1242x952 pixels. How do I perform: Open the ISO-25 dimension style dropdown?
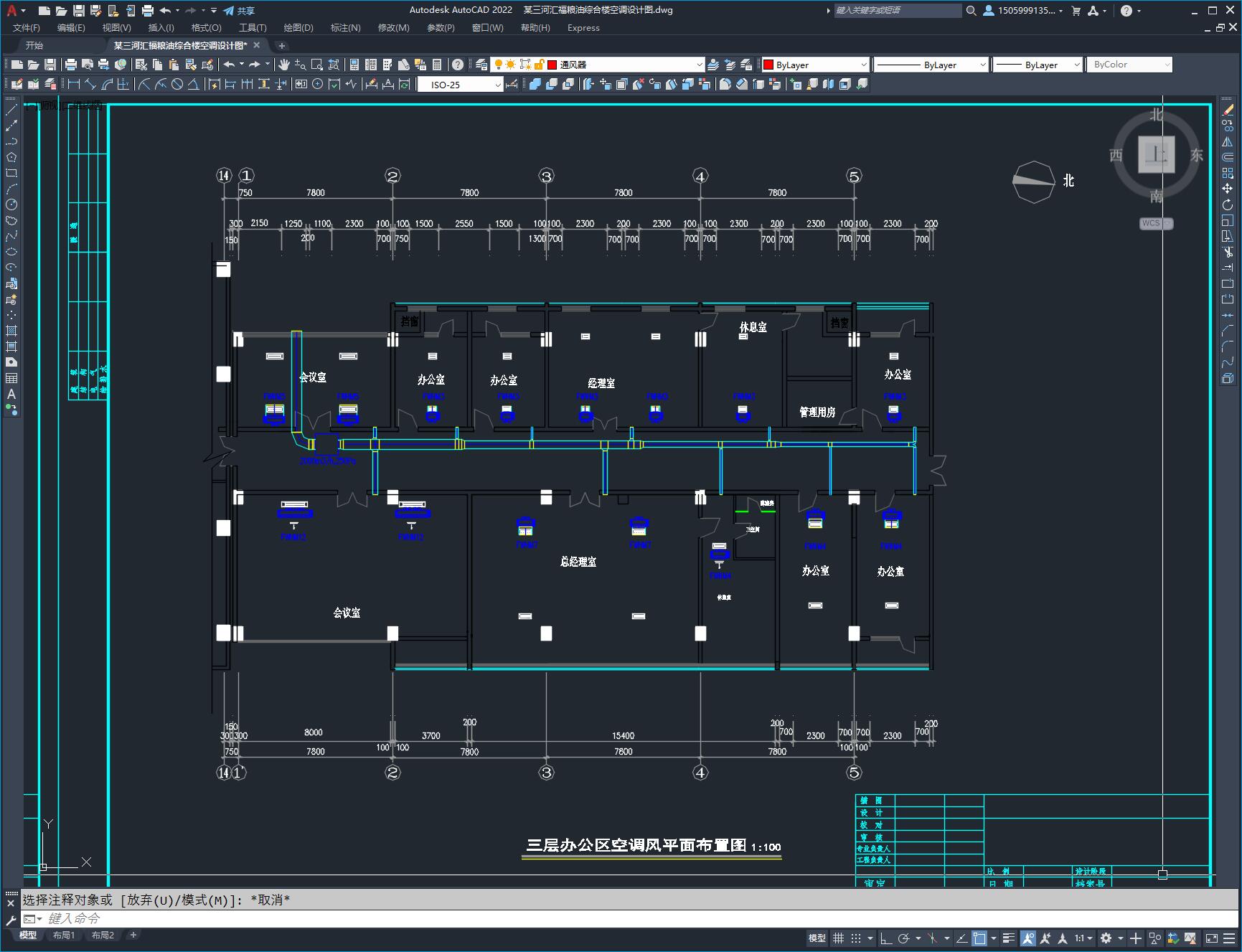(461, 85)
